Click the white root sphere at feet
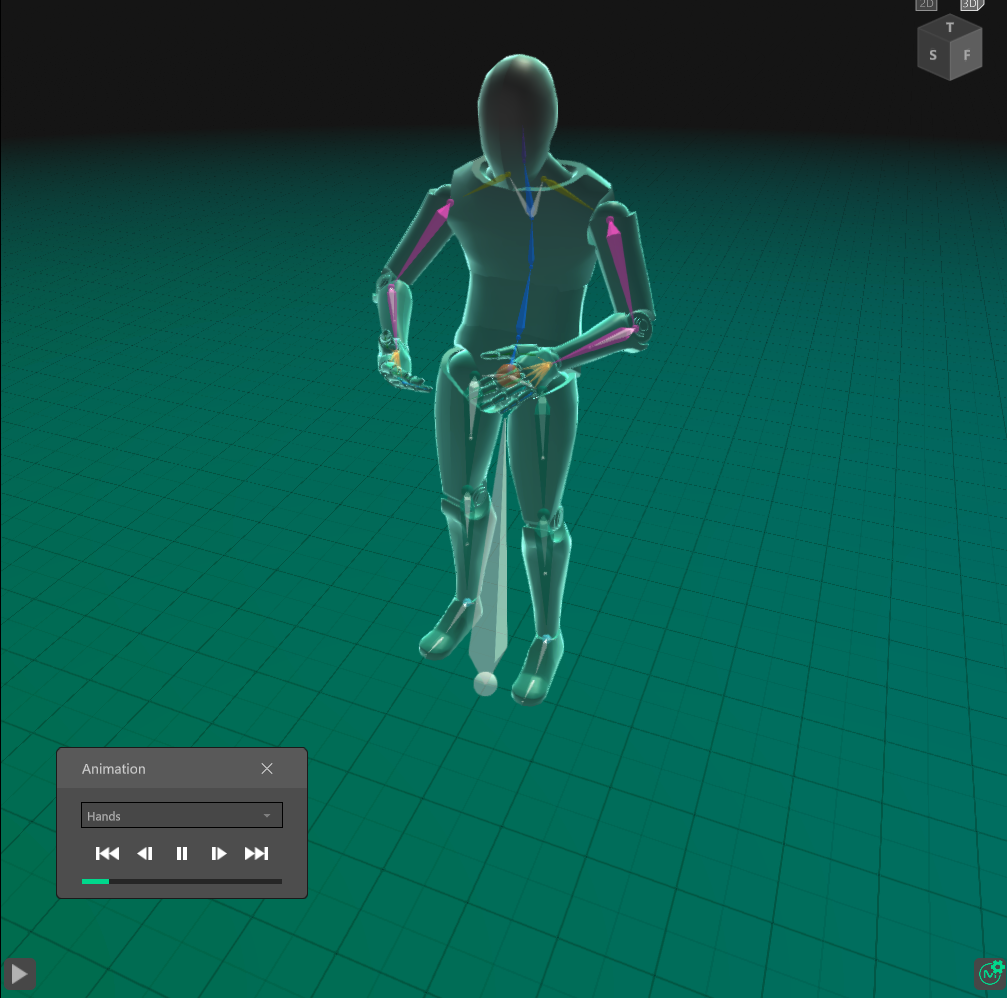This screenshot has height=998, width=1007. (485, 683)
